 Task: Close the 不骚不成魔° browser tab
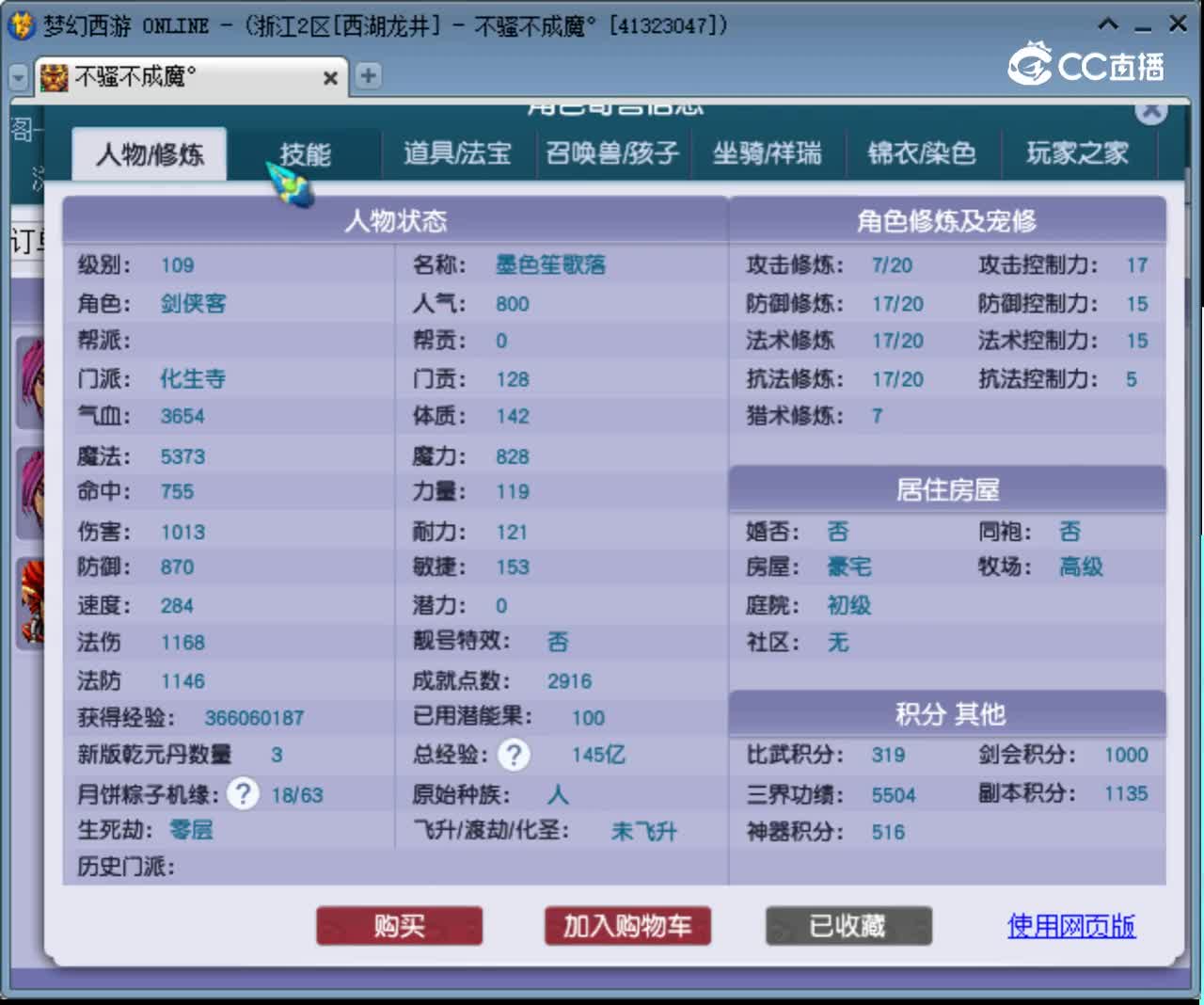point(330,78)
